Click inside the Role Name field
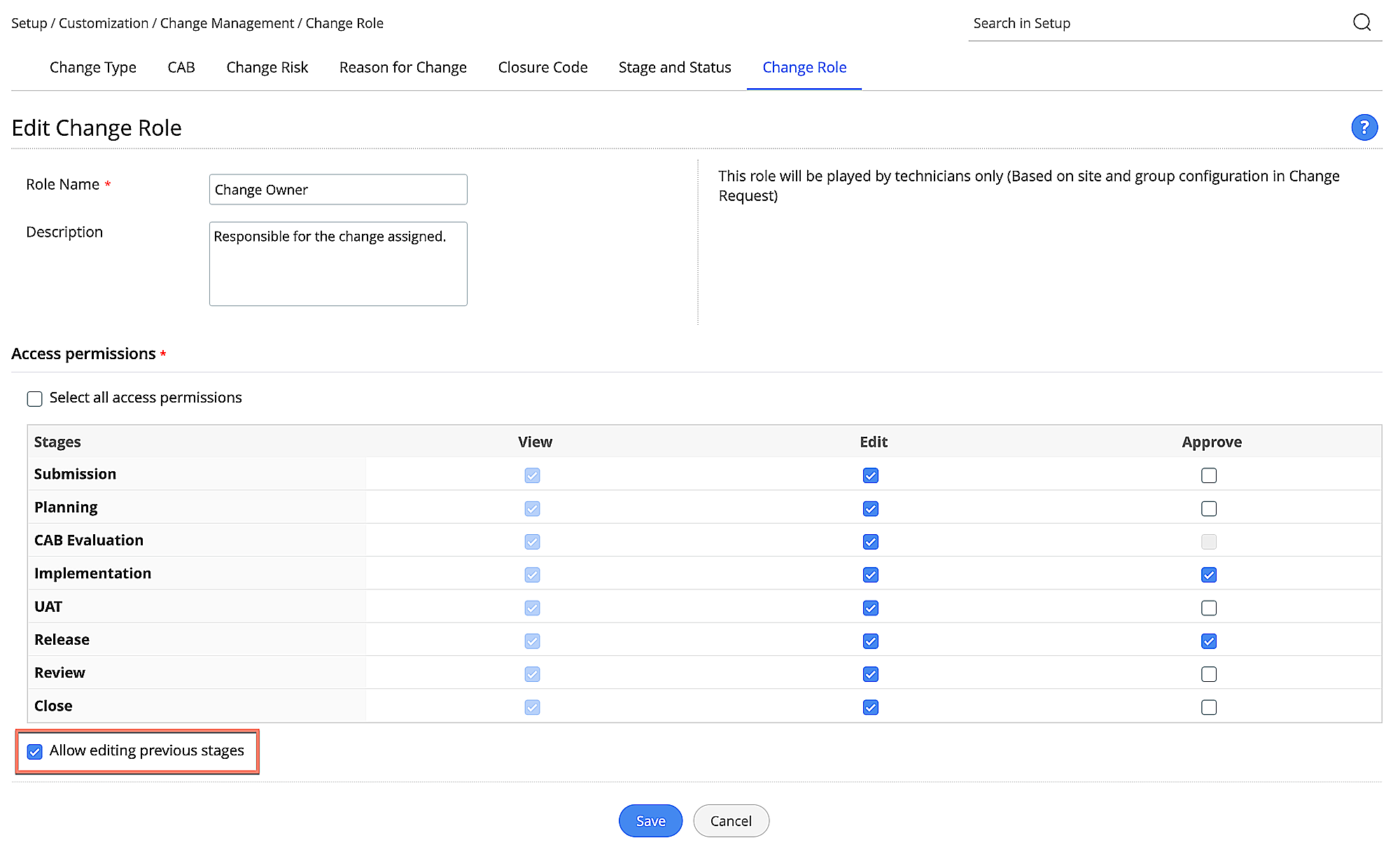1400x859 pixels. [337, 189]
